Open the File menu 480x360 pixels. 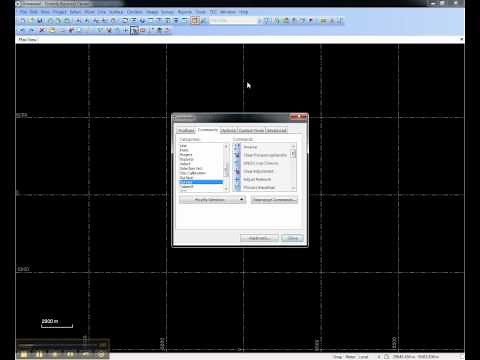(23, 12)
